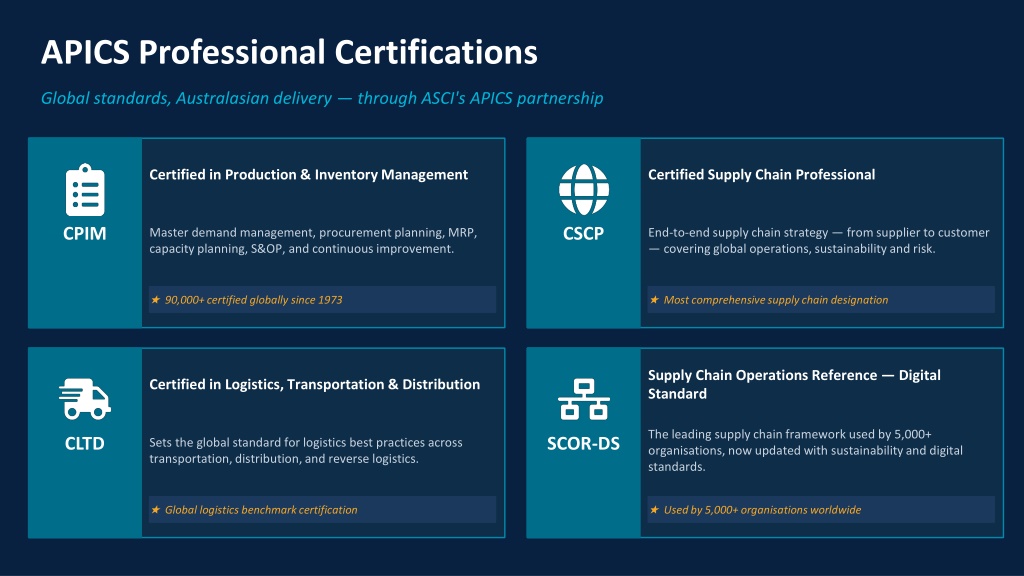The width and height of the screenshot is (1024, 576).
Task: Select the 'APICS Professional Certifications' title
Action: click(x=289, y=52)
